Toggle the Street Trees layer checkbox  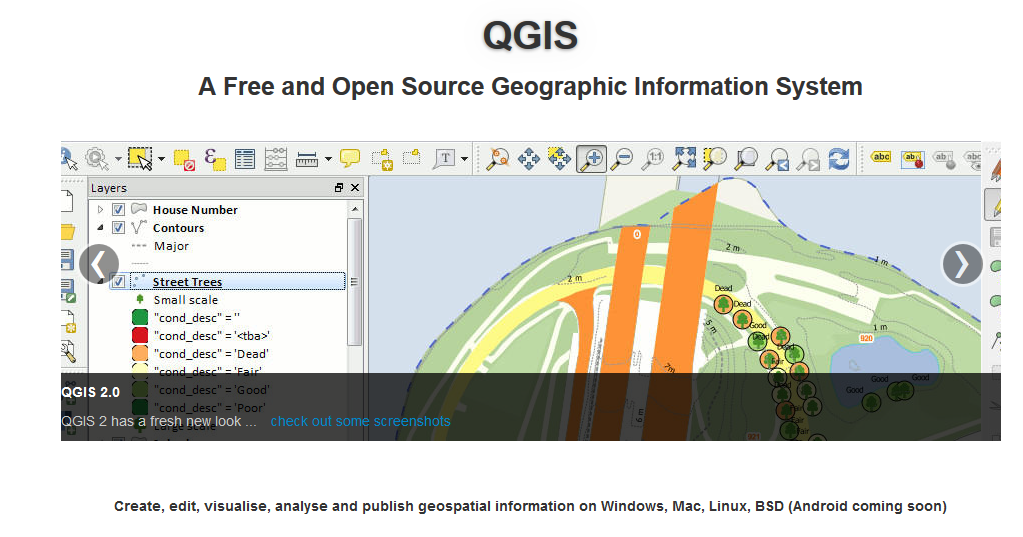(118, 282)
